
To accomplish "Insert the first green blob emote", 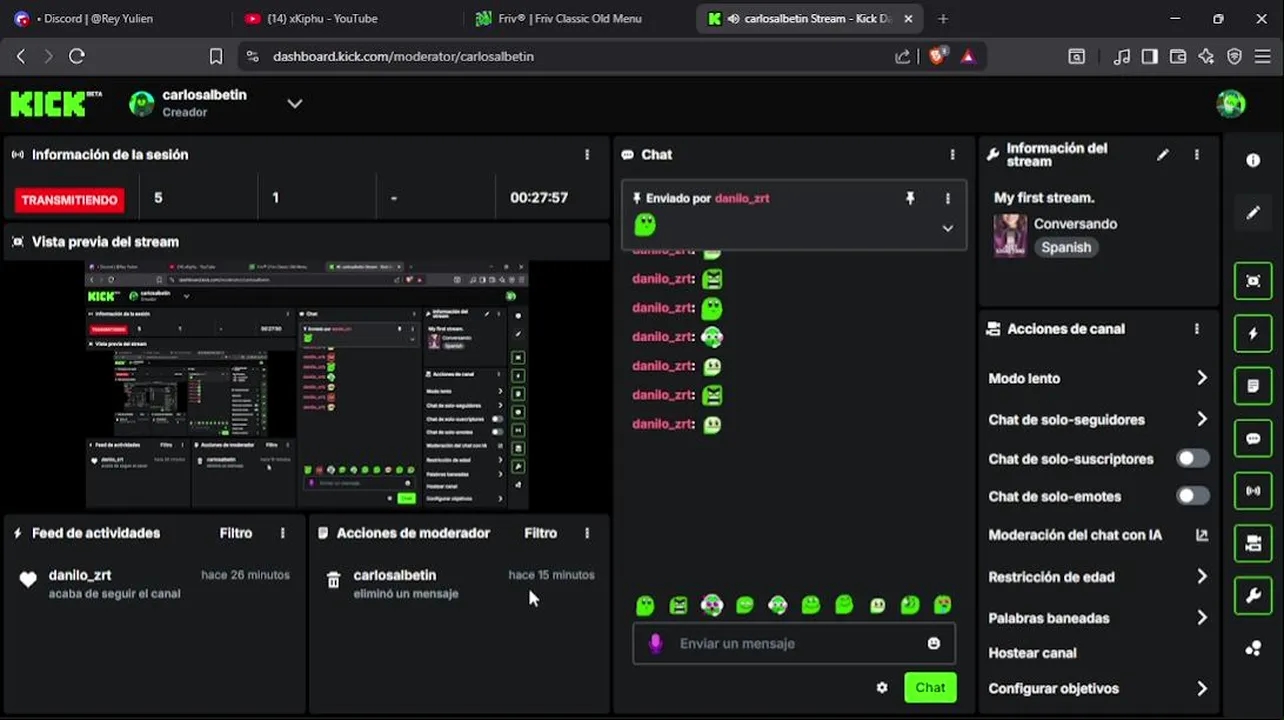I will coord(646,605).
